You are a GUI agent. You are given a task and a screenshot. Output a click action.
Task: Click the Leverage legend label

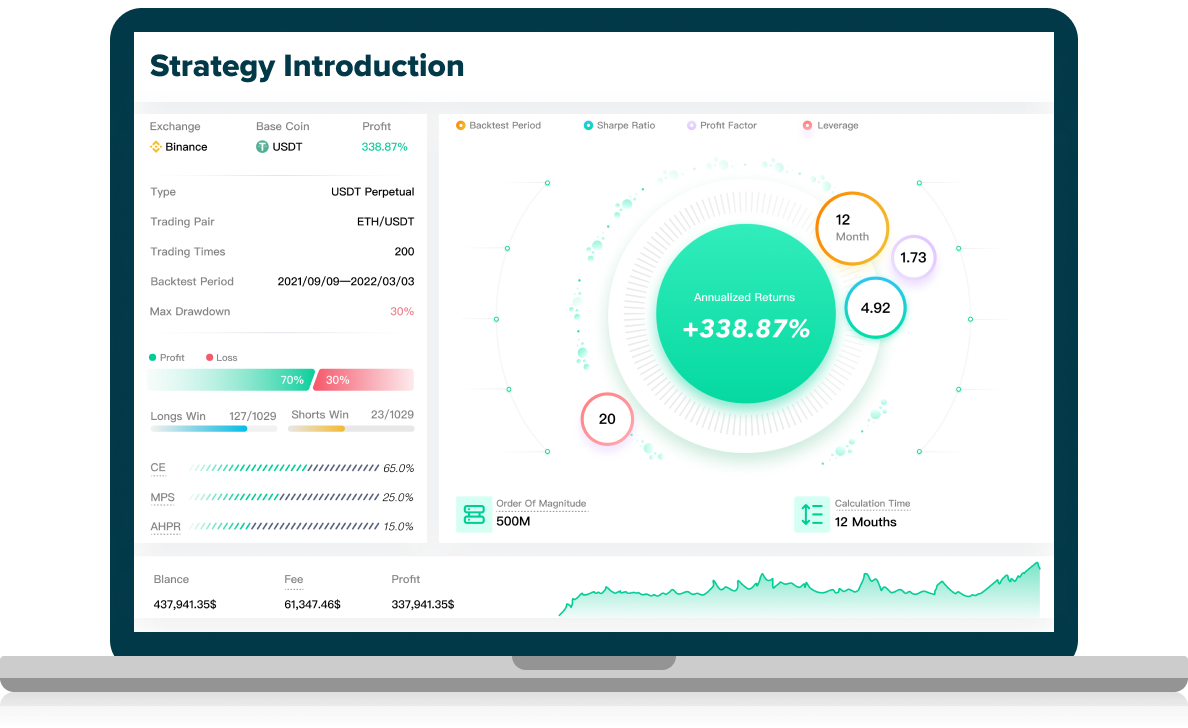coord(837,126)
